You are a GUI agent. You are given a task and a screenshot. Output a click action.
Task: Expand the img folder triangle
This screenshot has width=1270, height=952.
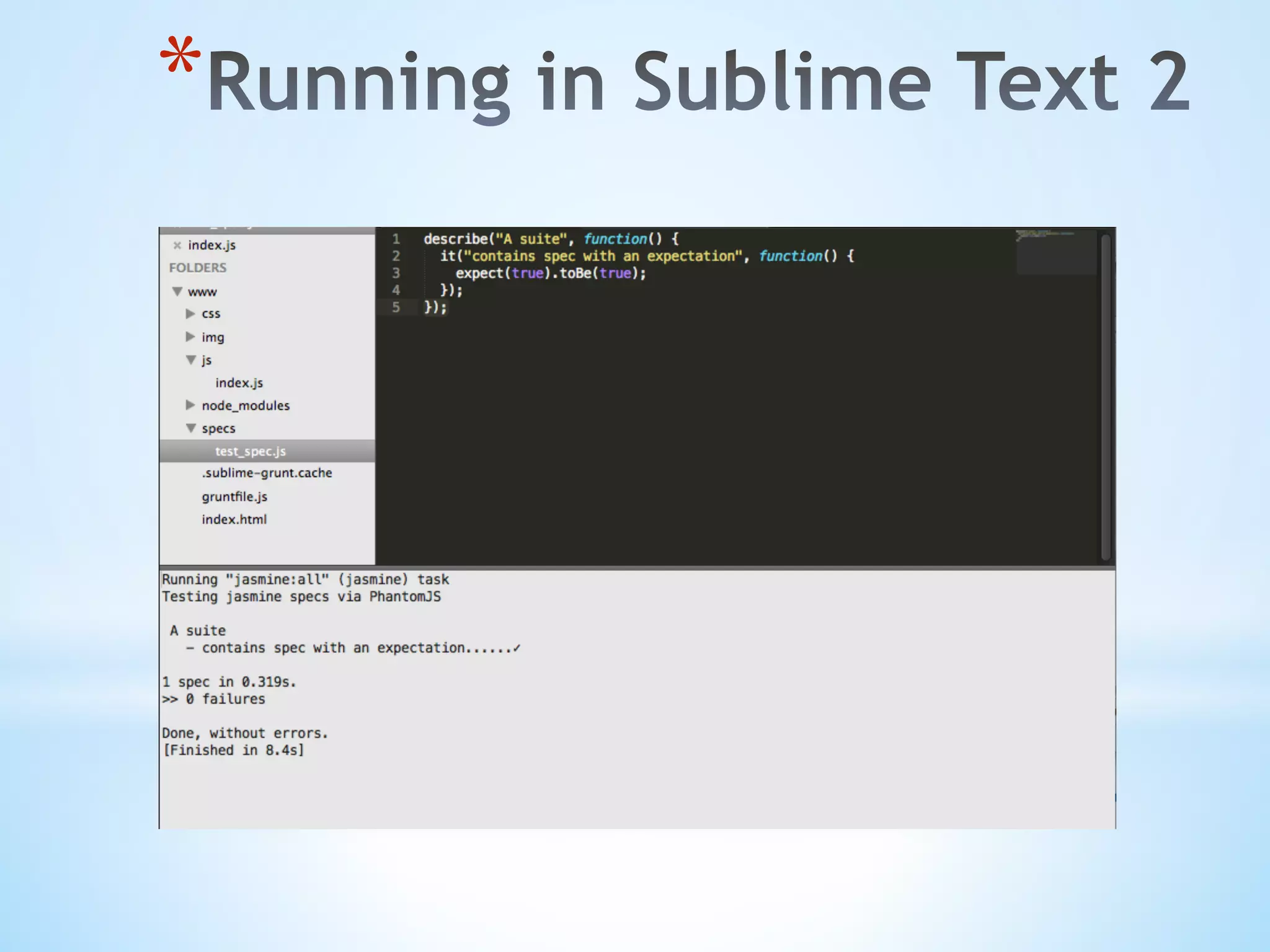point(190,337)
